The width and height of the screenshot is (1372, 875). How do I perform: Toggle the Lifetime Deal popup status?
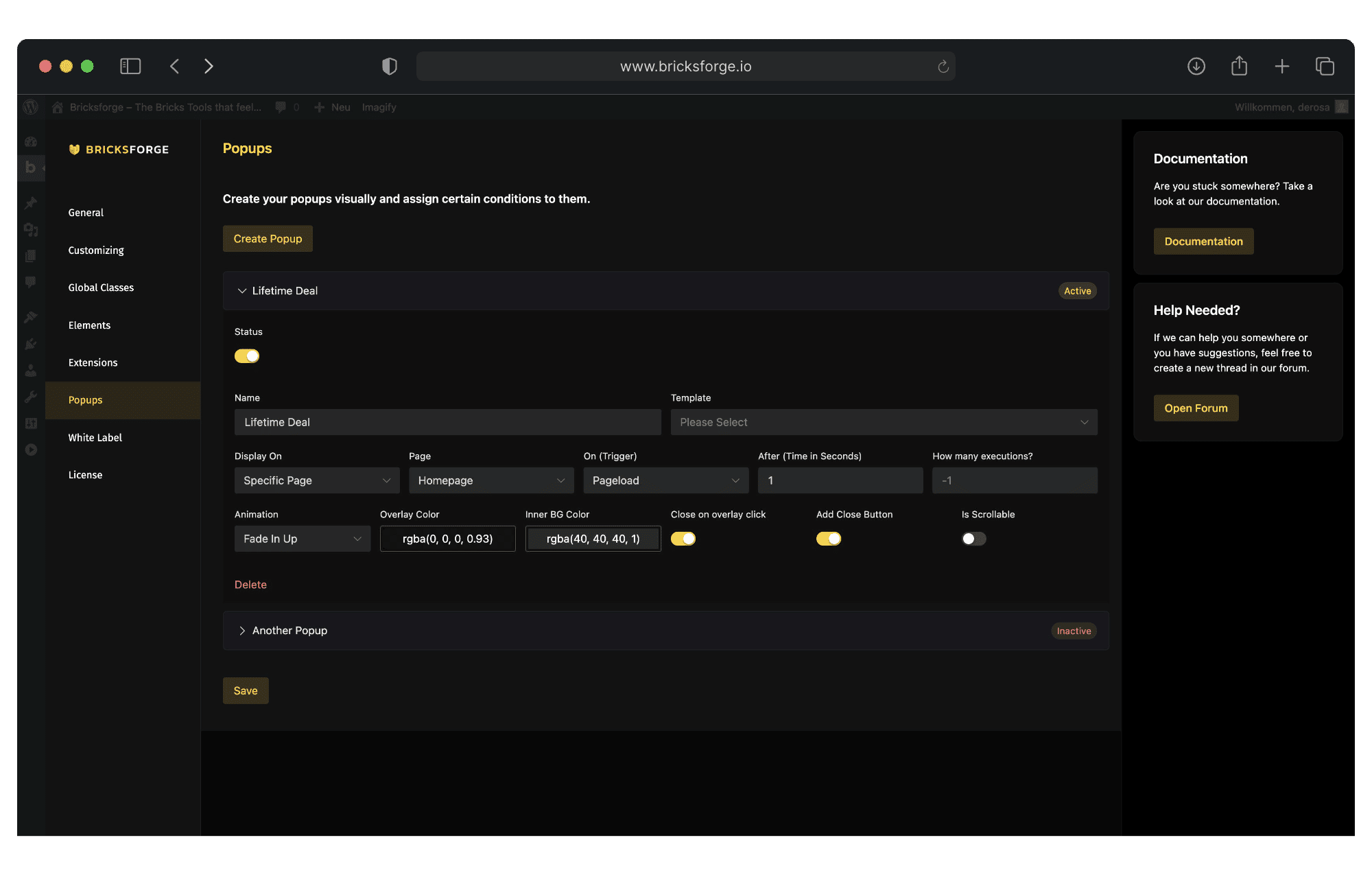pos(246,355)
